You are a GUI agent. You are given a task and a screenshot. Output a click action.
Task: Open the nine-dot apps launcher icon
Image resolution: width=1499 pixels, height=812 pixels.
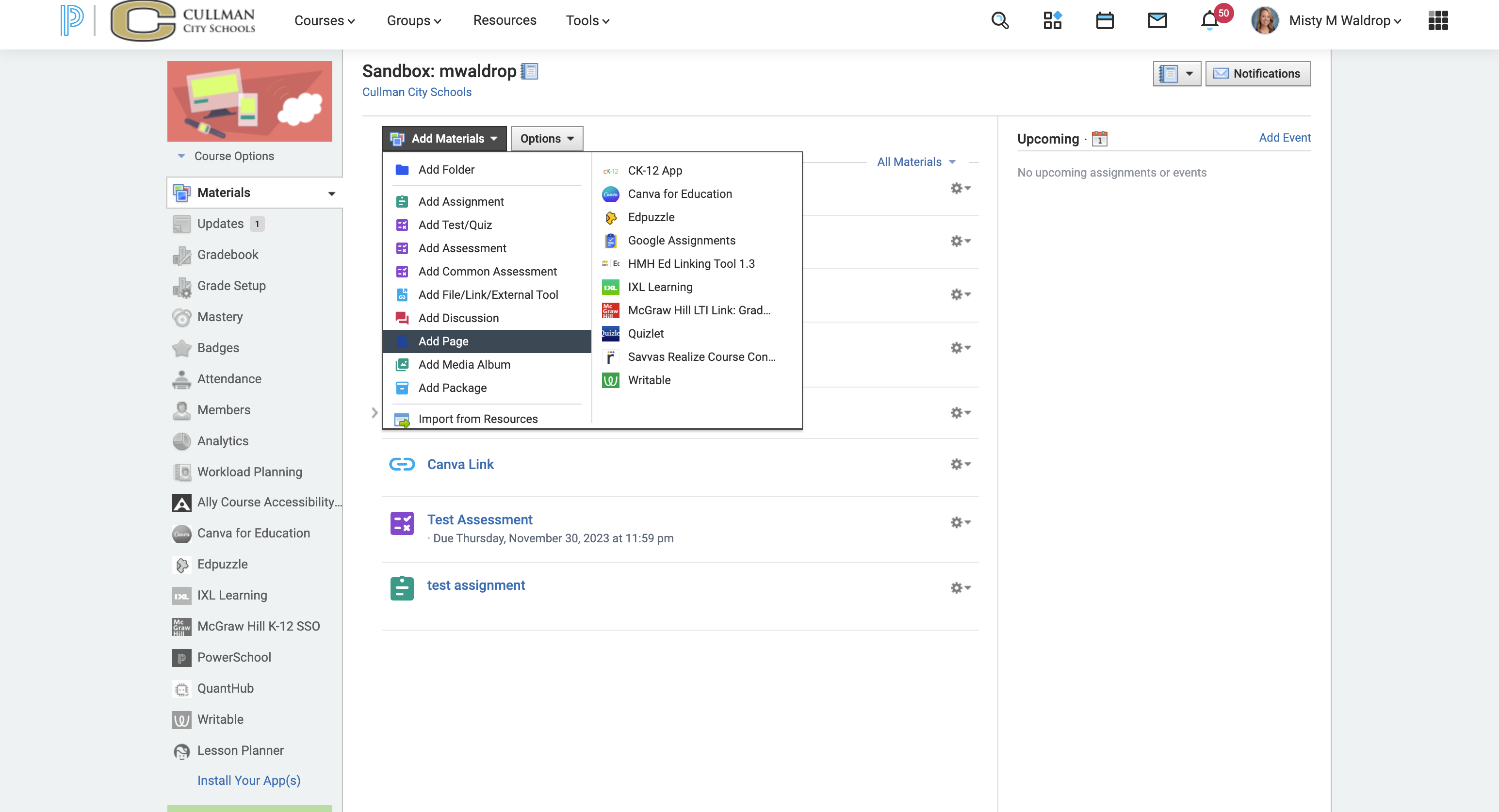1438,20
